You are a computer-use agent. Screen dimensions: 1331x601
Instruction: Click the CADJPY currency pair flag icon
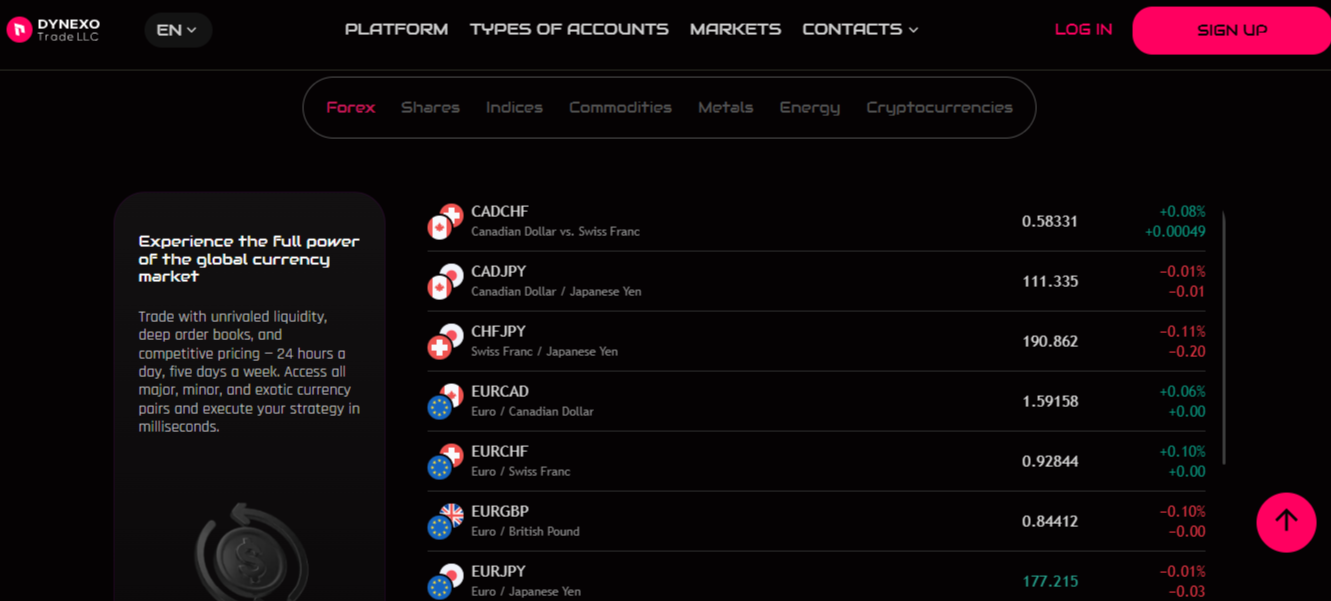445,281
